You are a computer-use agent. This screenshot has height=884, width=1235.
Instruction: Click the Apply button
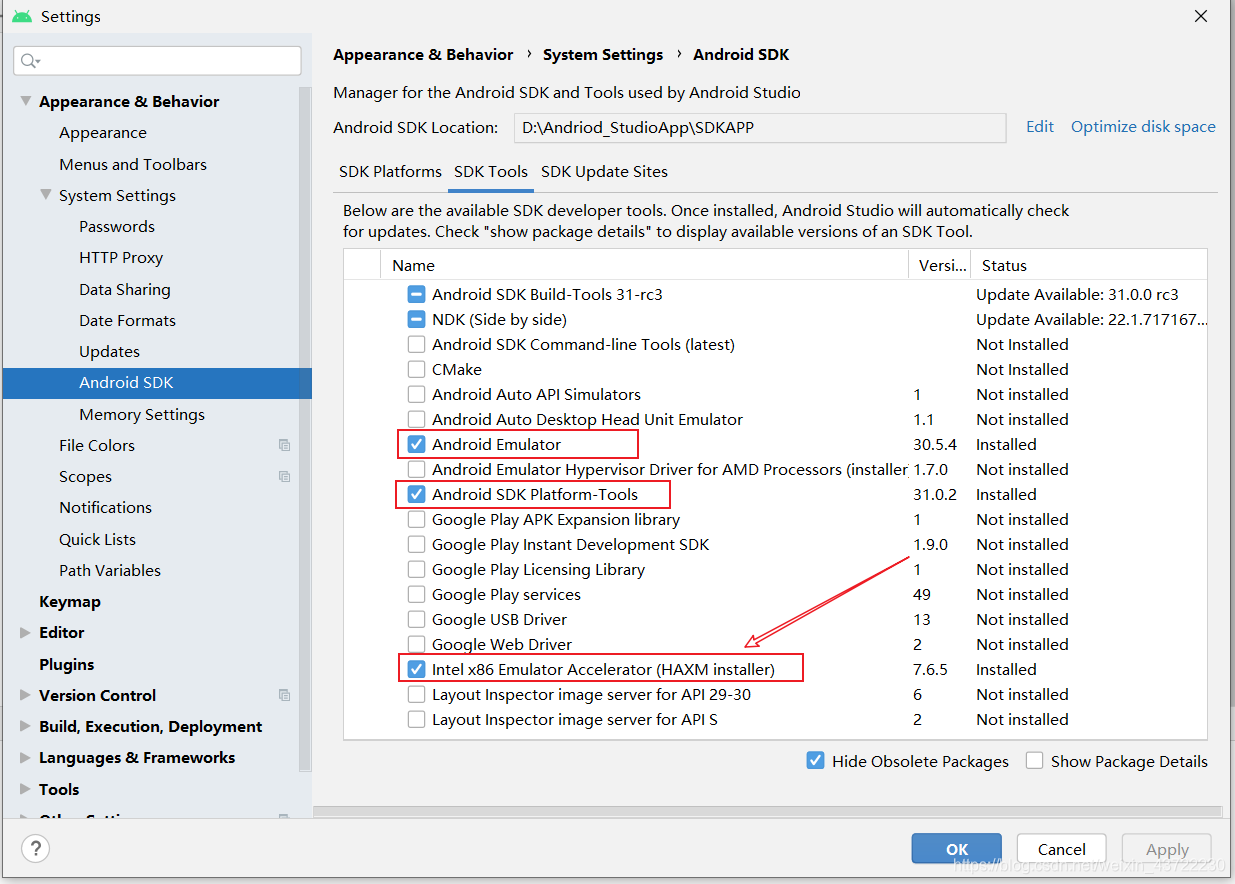pyautogui.click(x=1167, y=849)
